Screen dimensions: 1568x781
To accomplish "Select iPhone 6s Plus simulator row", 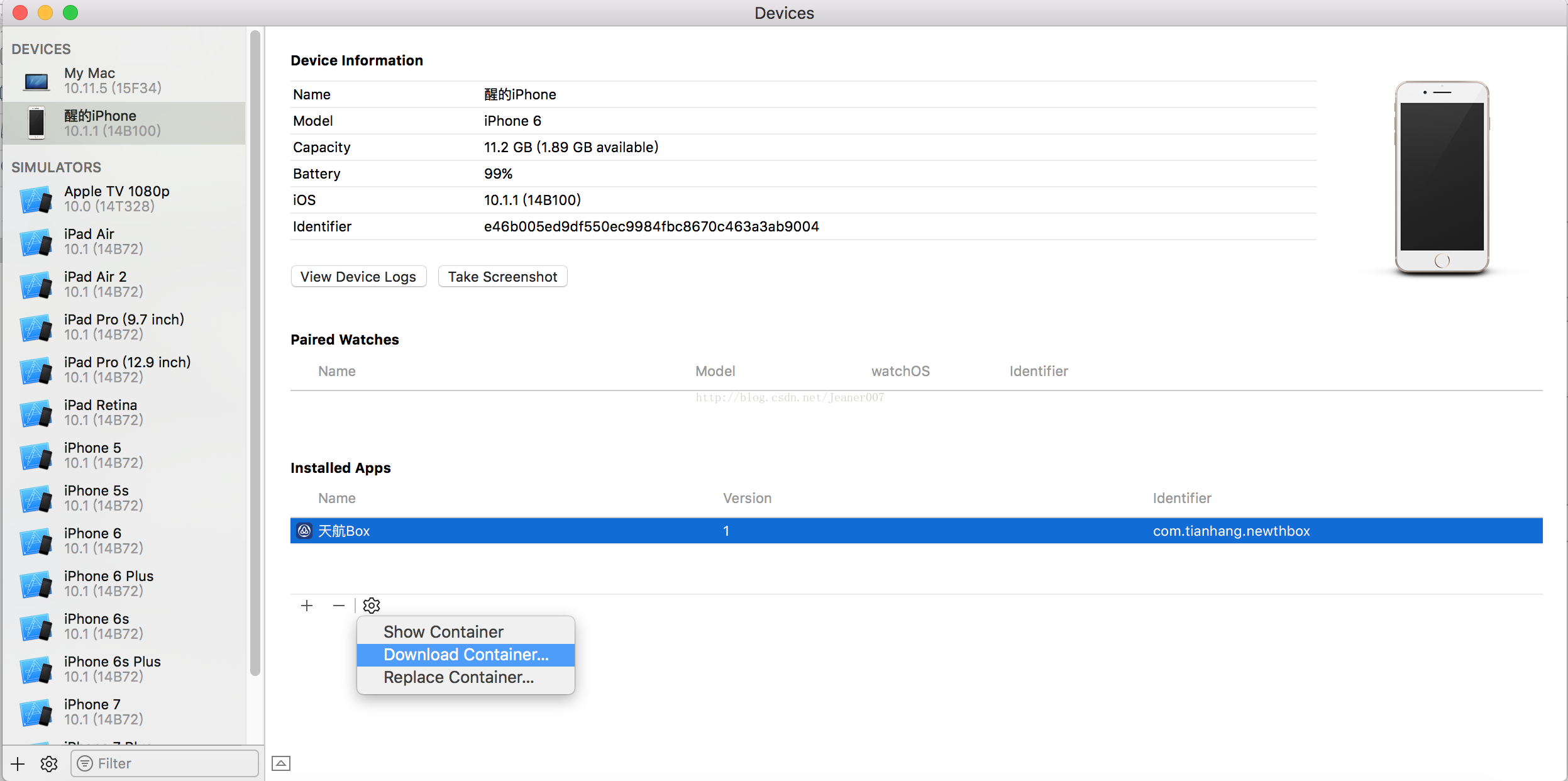I will 124,670.
